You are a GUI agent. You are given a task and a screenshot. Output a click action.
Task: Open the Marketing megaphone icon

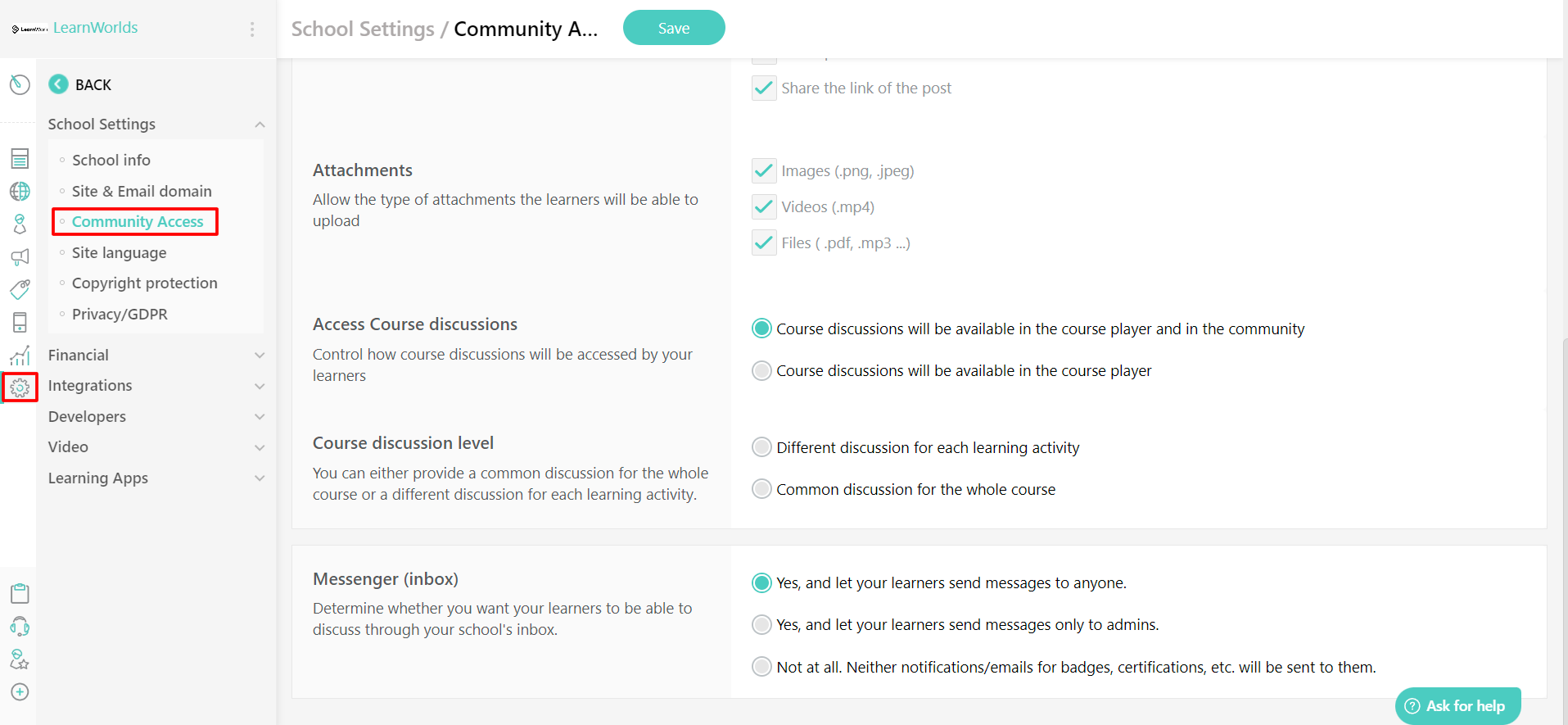[x=20, y=256]
